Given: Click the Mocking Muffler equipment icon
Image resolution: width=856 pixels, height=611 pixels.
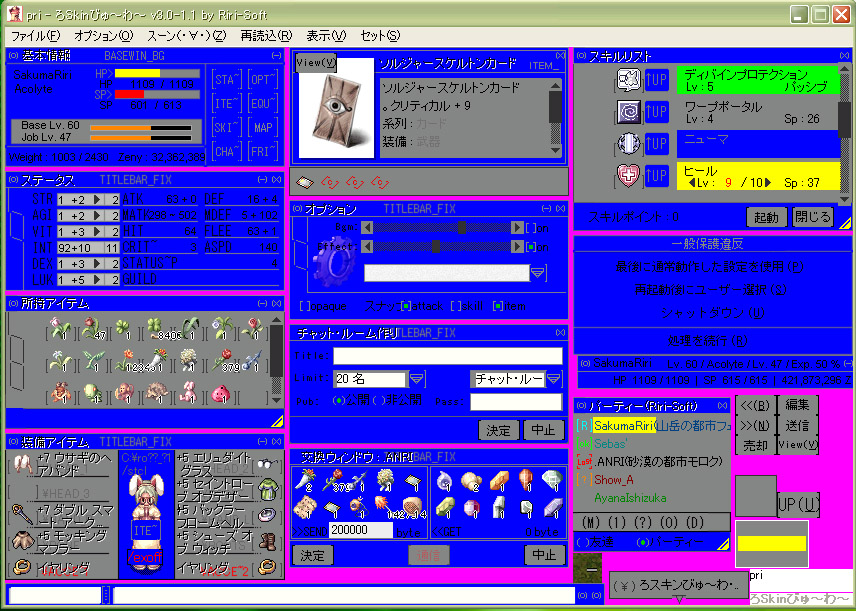Looking at the screenshot, I should [x=22, y=539].
